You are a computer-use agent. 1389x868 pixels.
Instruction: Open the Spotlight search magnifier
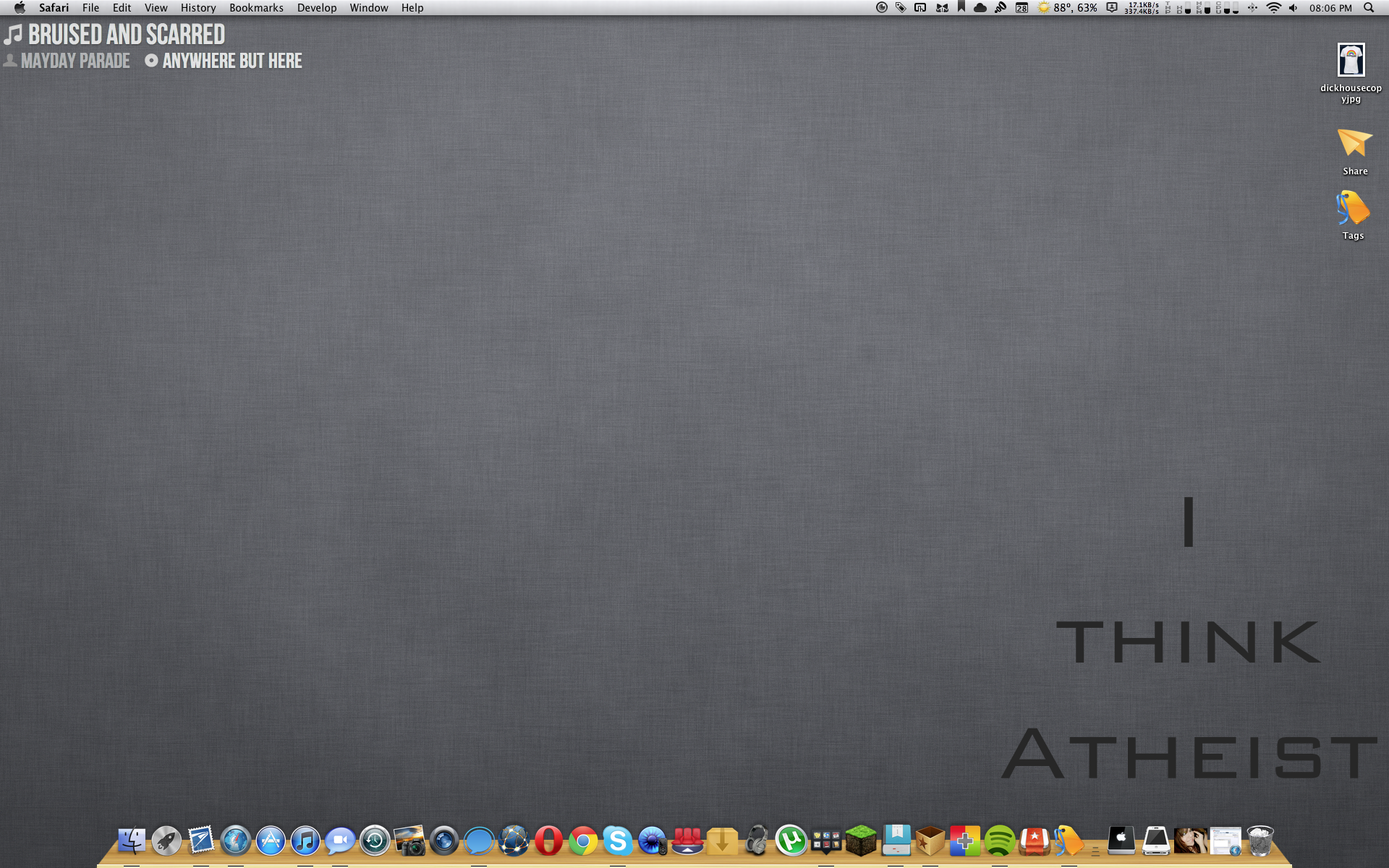pos(1369,8)
